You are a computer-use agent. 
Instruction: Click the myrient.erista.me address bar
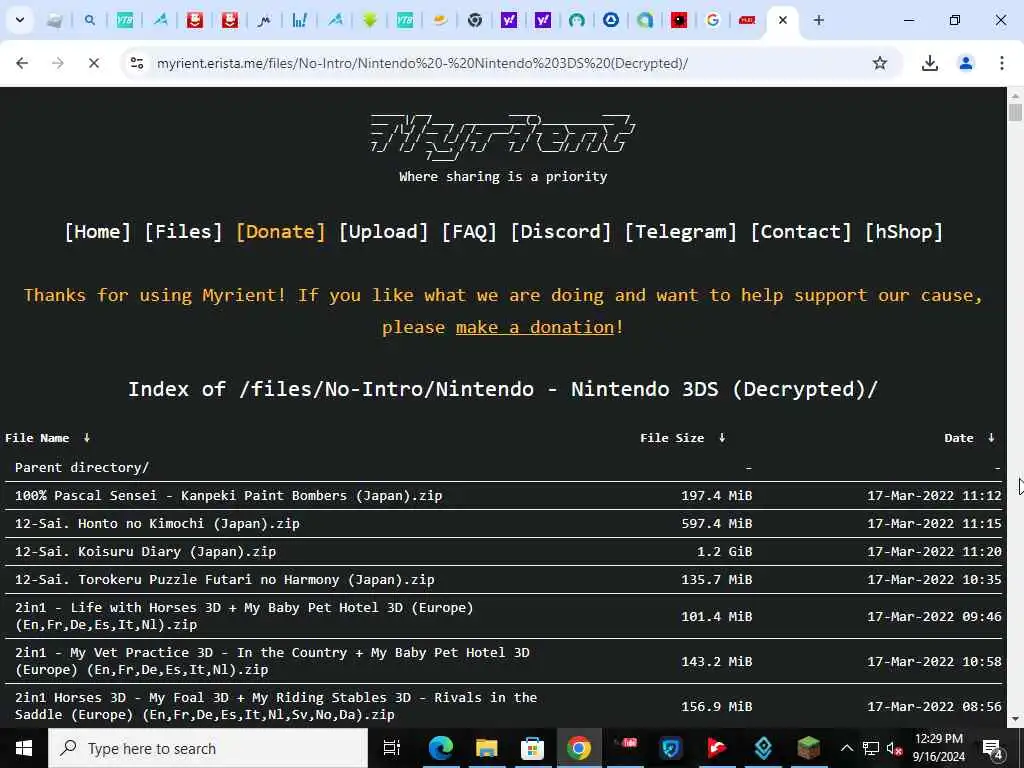pos(422,63)
